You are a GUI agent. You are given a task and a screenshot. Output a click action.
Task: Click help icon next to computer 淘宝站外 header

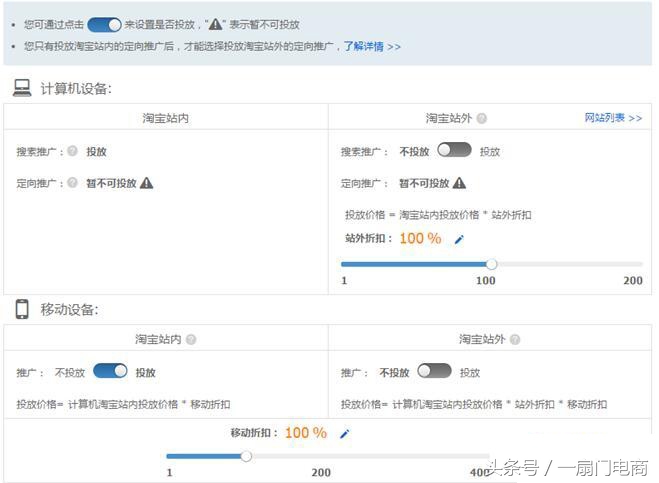click(482, 118)
